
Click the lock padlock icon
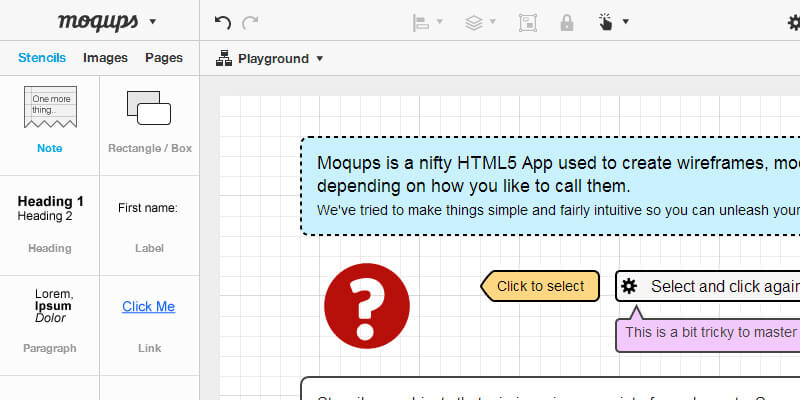pos(566,22)
